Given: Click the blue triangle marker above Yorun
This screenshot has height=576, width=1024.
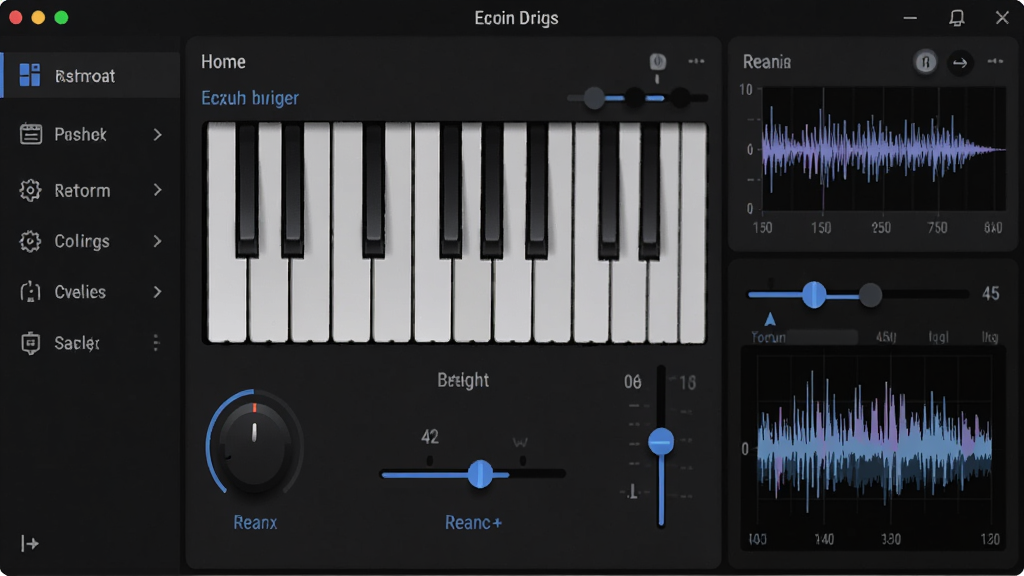Looking at the screenshot, I should click(771, 319).
